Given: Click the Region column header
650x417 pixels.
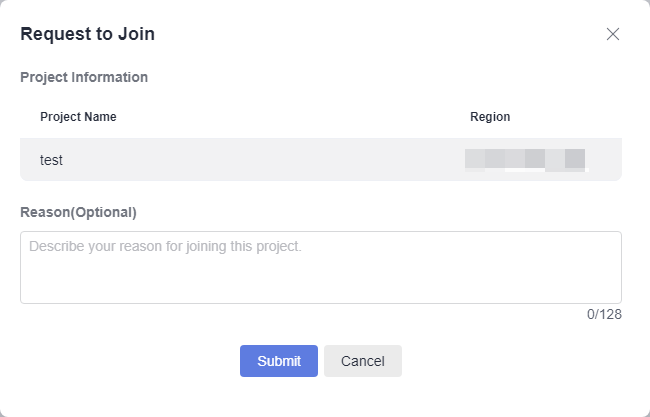Looking at the screenshot, I should tap(490, 117).
